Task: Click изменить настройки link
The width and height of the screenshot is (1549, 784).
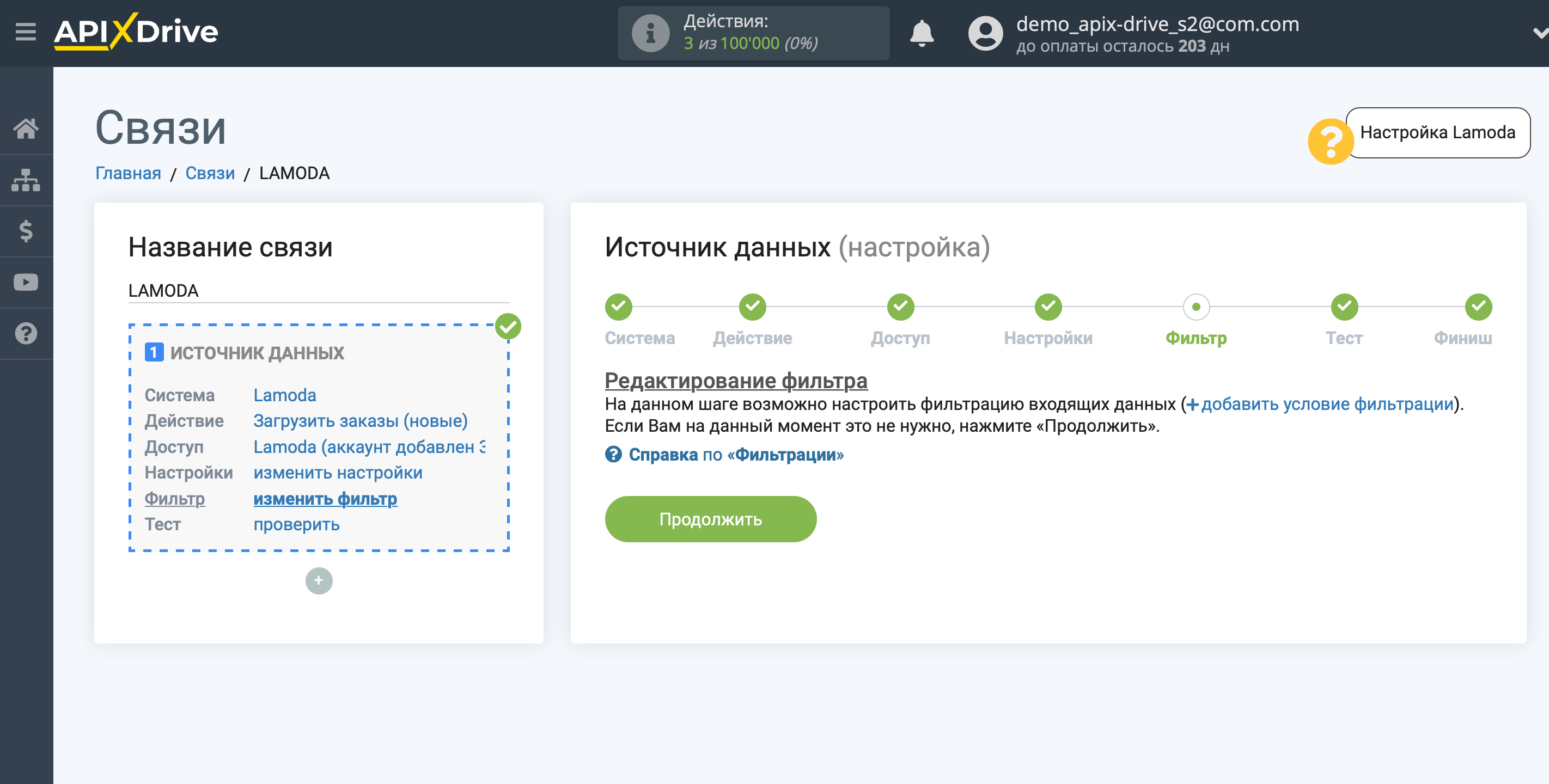Action: 337,473
